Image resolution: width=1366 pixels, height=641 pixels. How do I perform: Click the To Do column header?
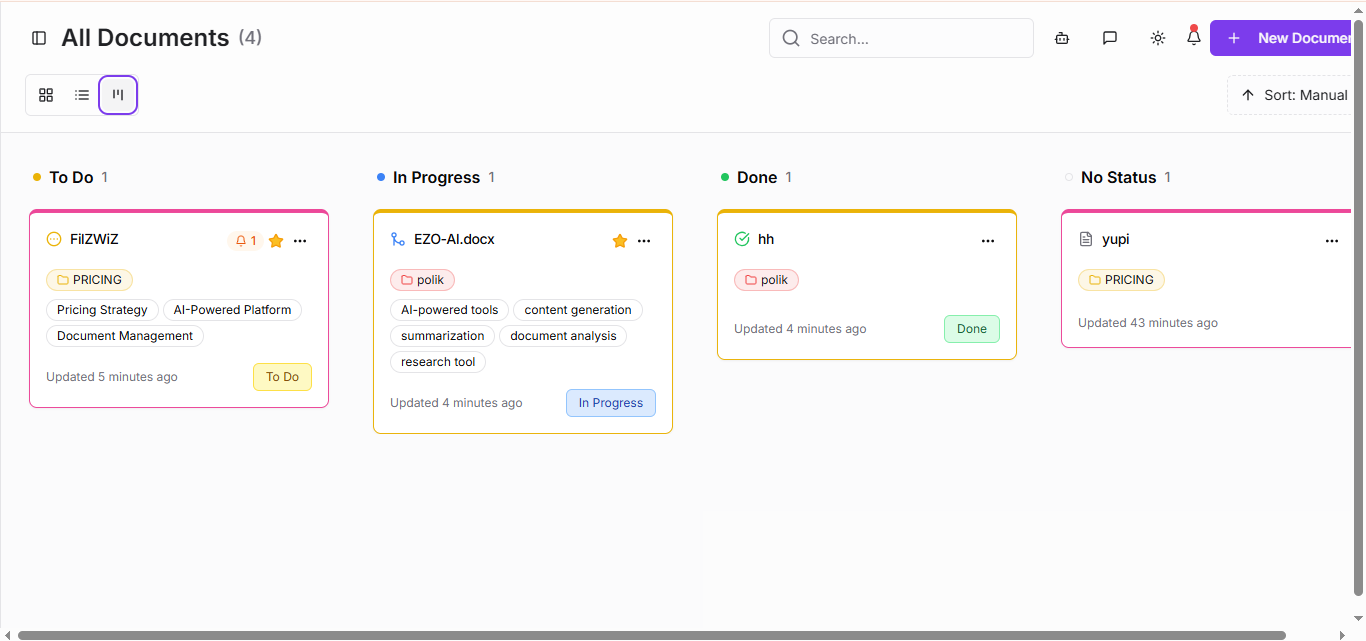click(71, 177)
